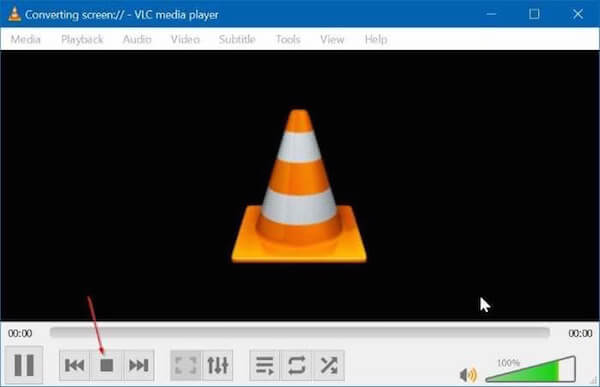This screenshot has width=600, height=387.
Task: Click the VLC cone icon in the title bar
Action: pyautogui.click(x=14, y=14)
